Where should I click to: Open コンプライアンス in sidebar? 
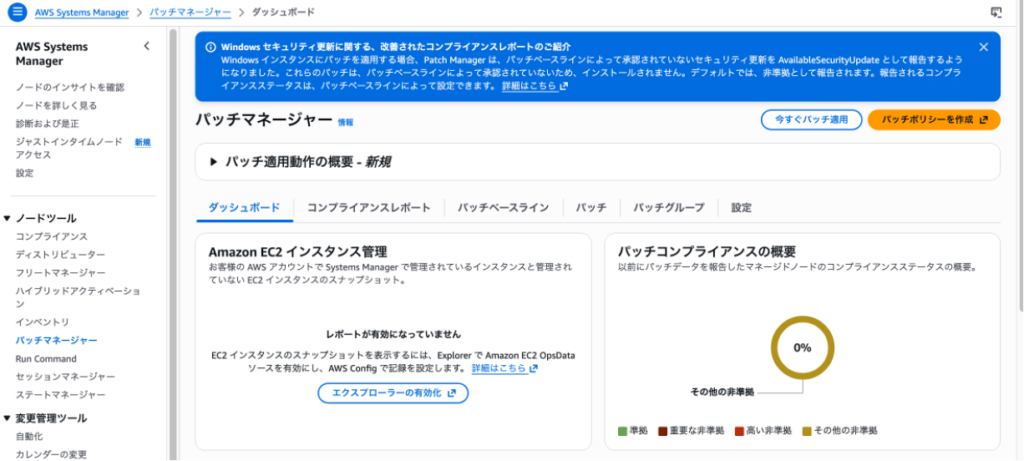click(x=52, y=236)
